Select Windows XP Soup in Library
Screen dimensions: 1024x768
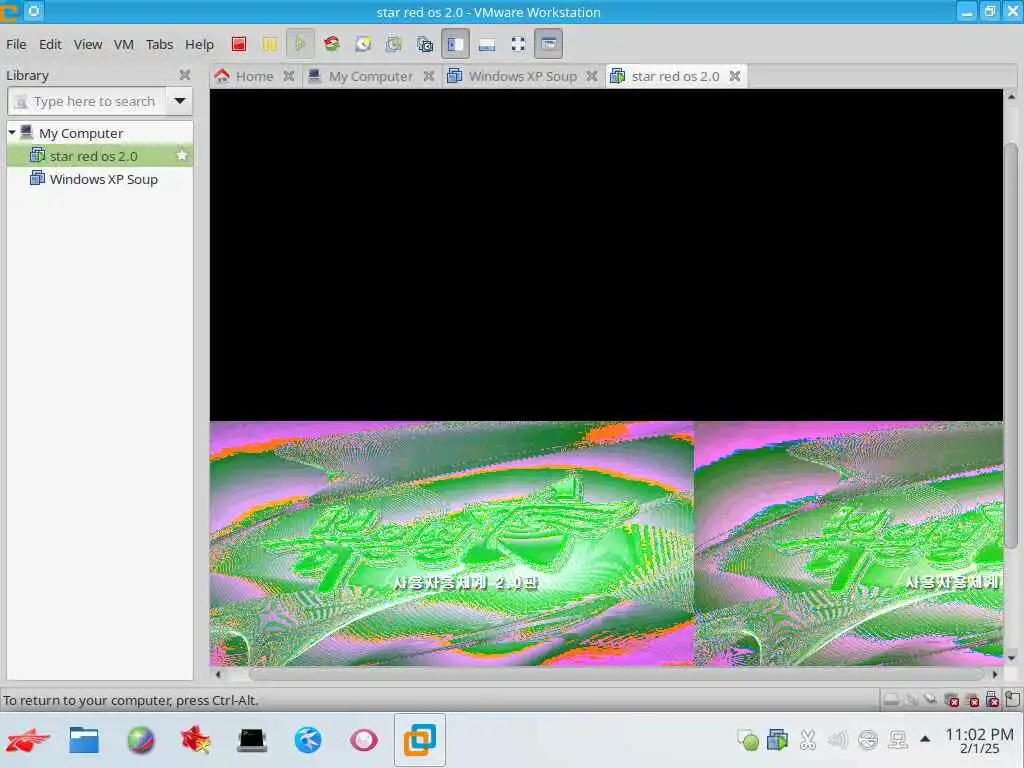coord(100,179)
